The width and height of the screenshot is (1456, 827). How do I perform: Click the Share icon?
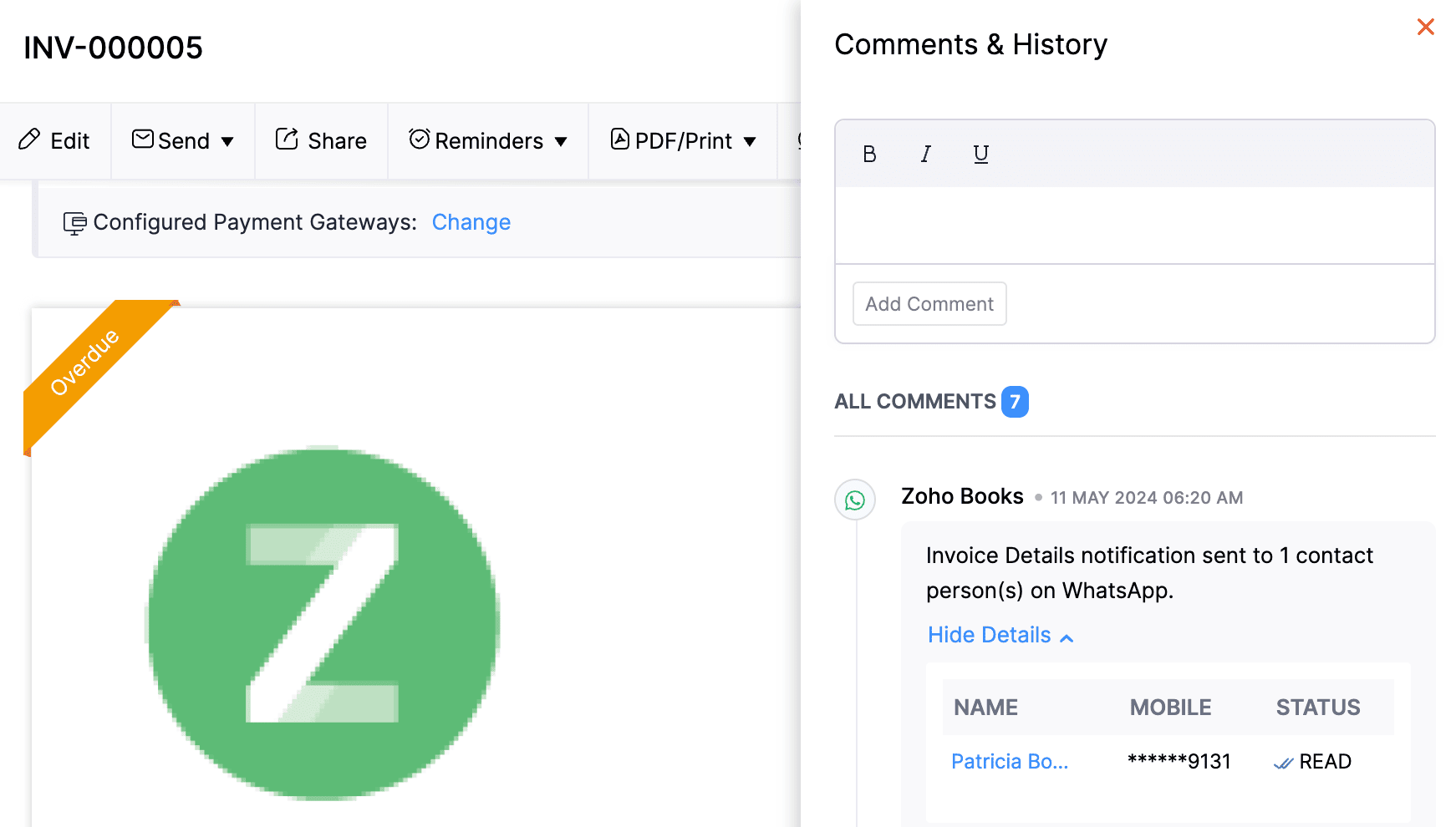(287, 140)
